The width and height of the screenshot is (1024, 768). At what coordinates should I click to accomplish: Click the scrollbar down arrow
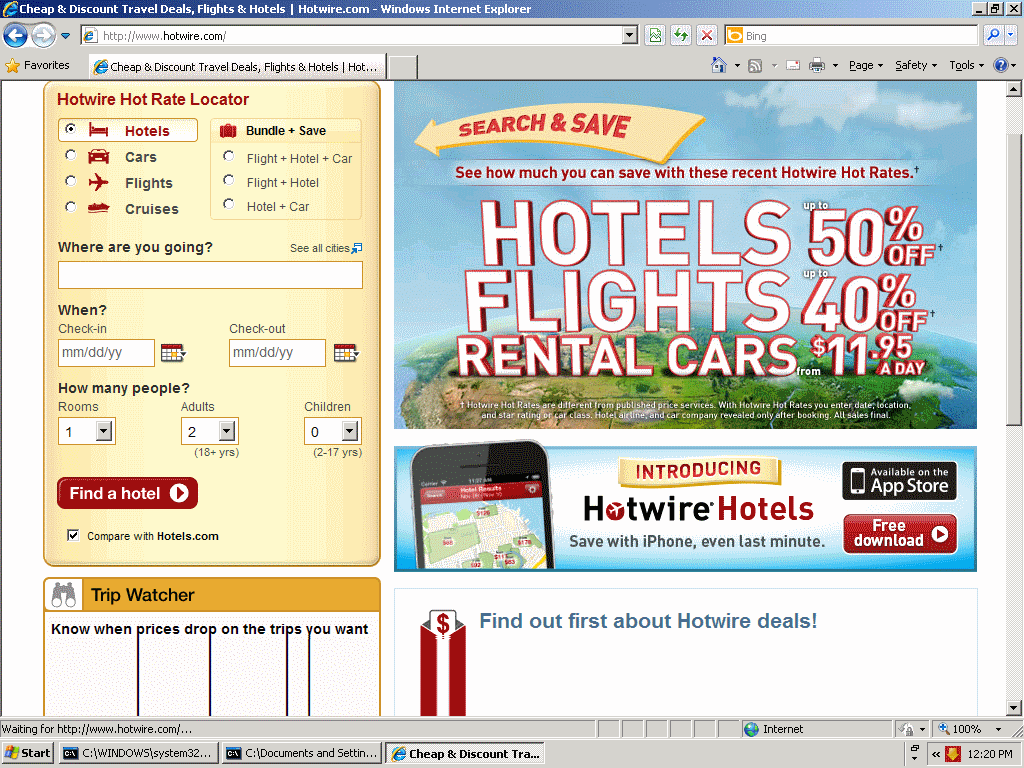tap(1014, 708)
